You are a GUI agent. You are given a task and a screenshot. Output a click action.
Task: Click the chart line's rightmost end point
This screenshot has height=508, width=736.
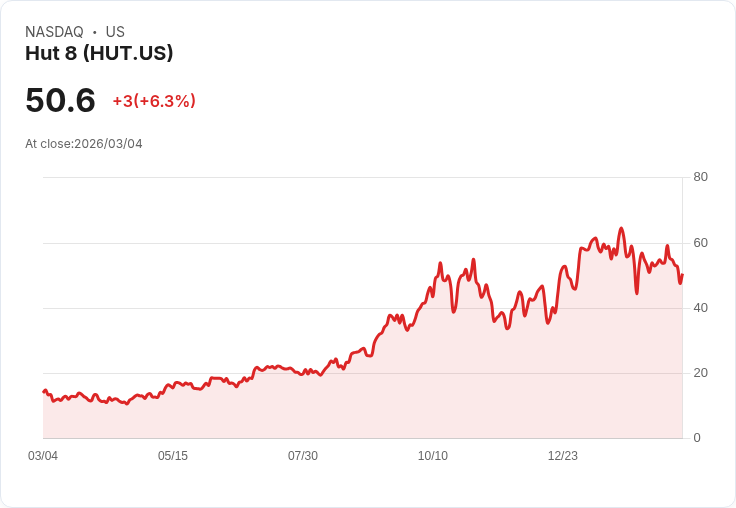point(682,275)
